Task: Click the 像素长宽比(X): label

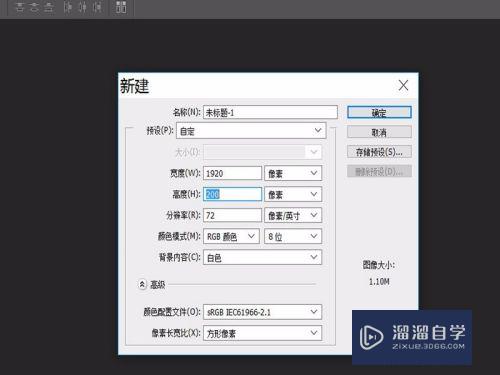Action: 176,333
